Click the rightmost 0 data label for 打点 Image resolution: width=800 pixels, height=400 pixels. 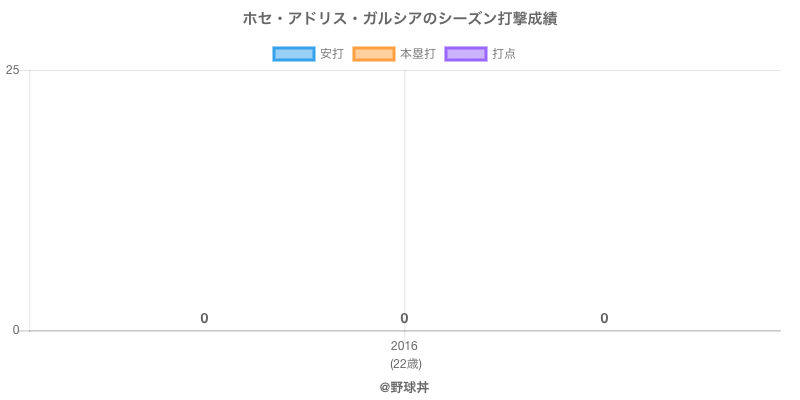(604, 318)
